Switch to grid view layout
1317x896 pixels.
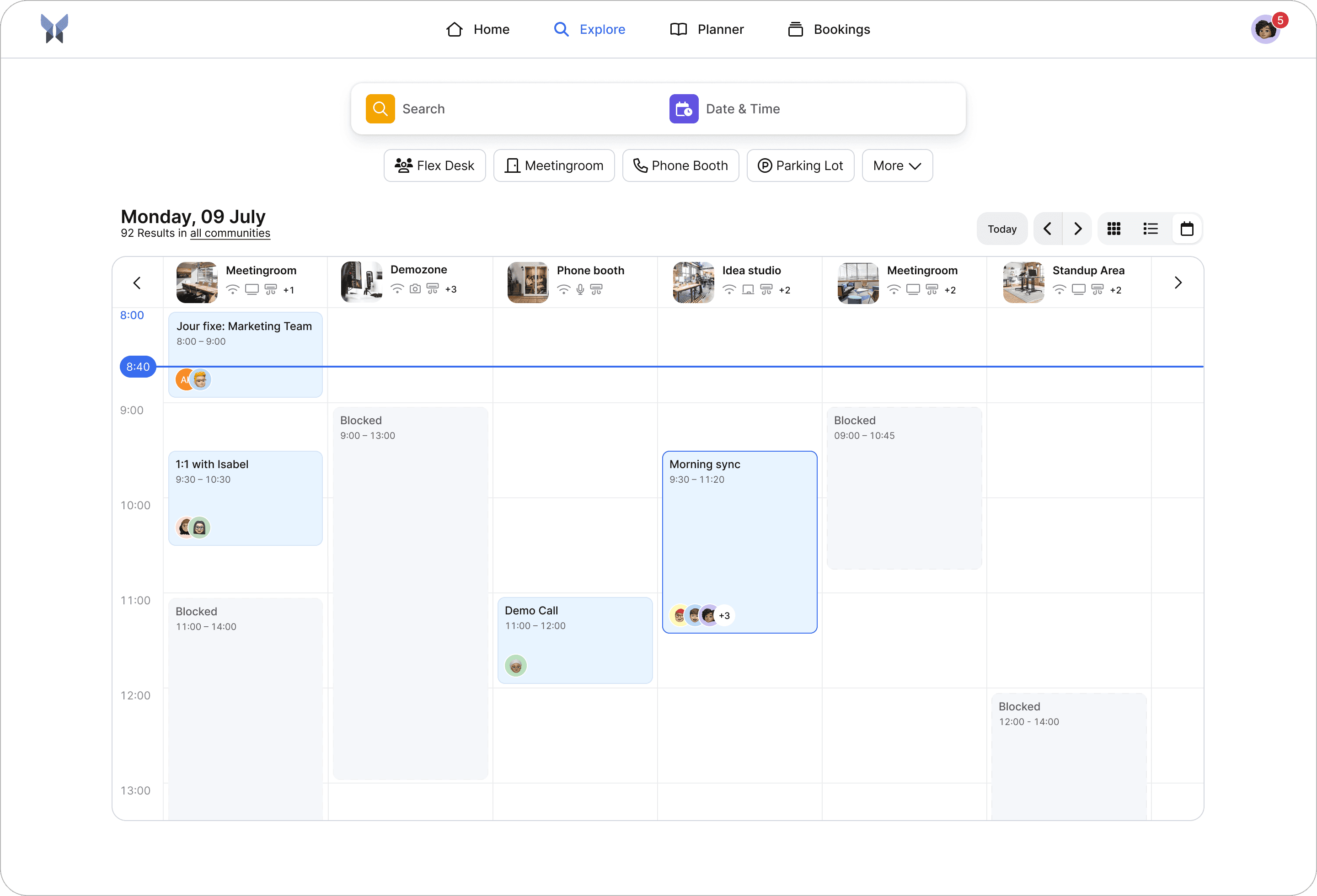point(1114,228)
